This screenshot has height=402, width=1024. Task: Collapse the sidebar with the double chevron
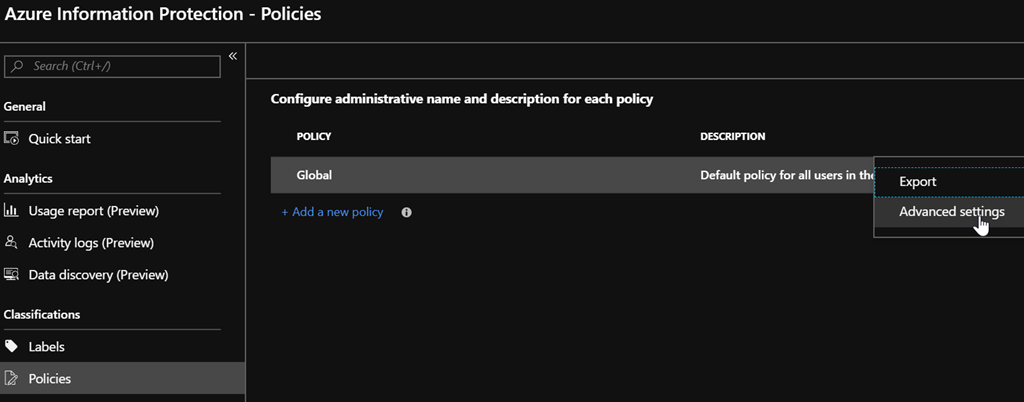point(232,56)
